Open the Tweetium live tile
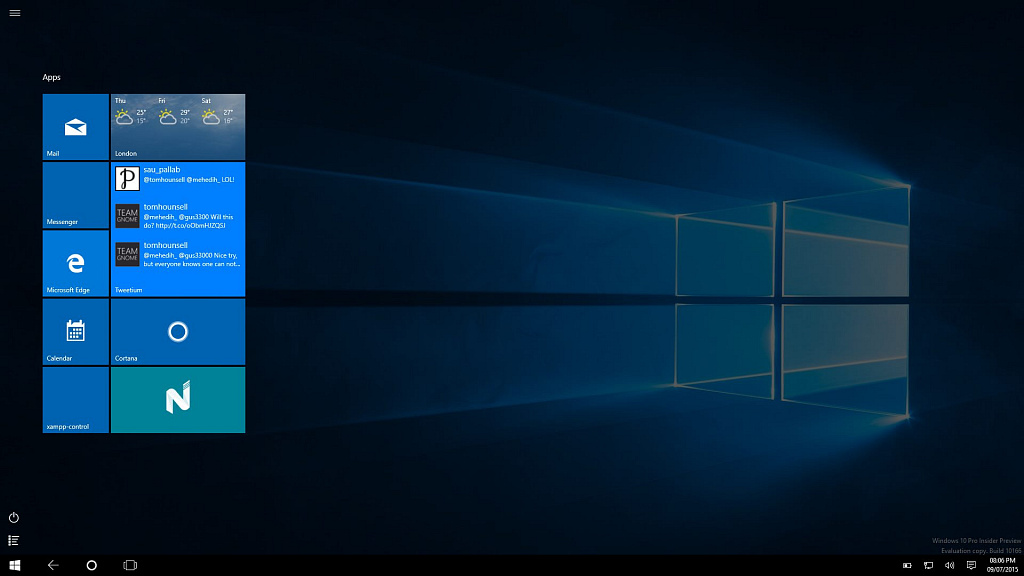This screenshot has width=1024, height=576. pyautogui.click(x=178, y=229)
